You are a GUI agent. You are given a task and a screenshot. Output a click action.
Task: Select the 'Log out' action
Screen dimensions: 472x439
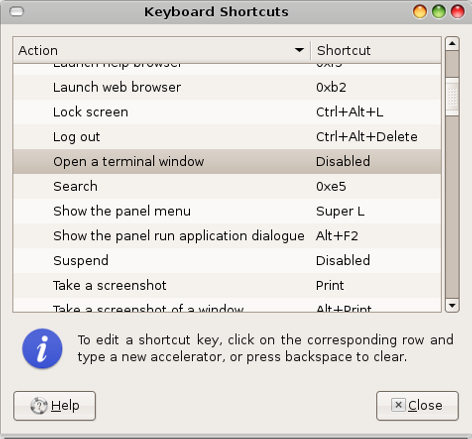(227, 137)
